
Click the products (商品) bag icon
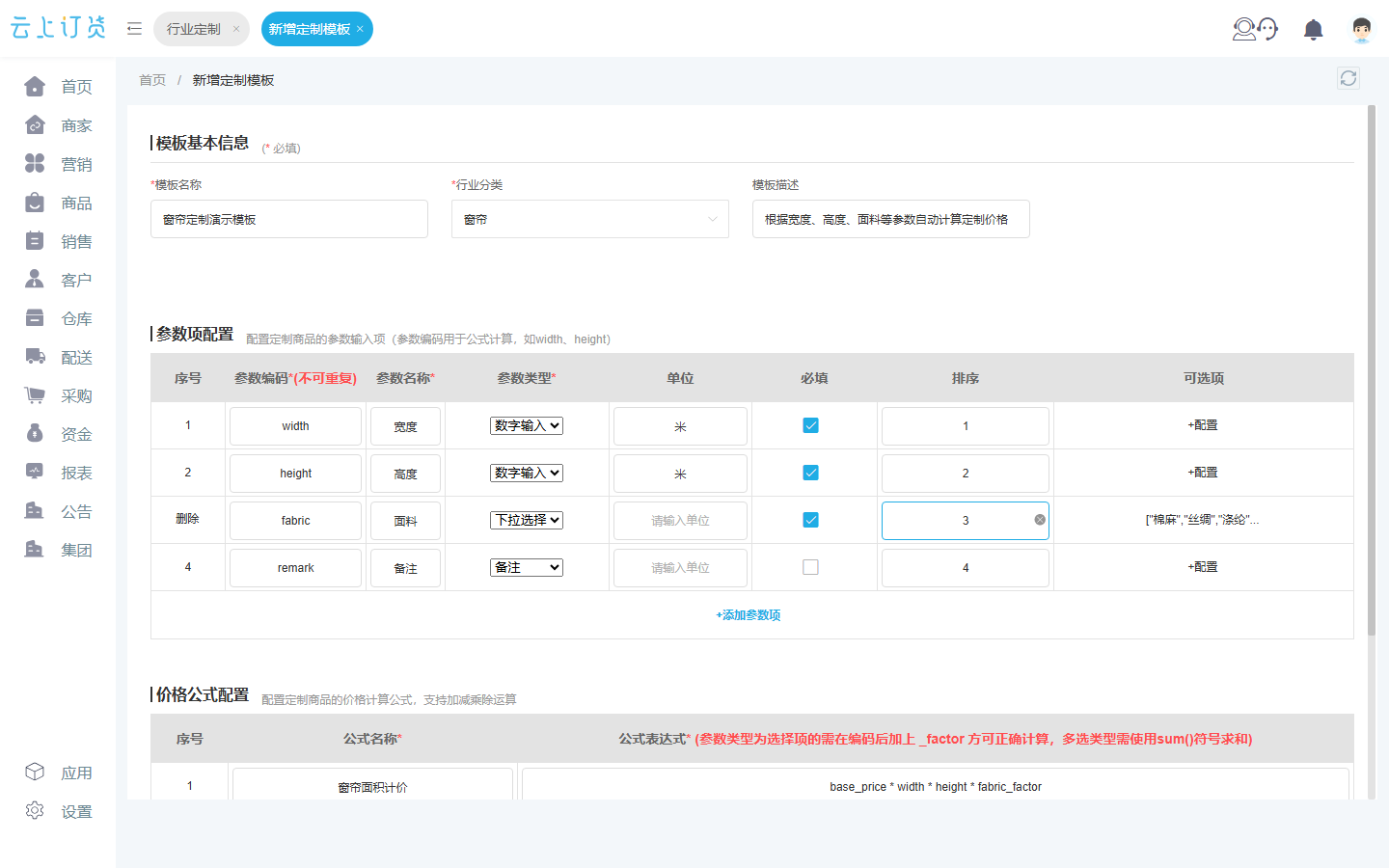(x=35, y=203)
